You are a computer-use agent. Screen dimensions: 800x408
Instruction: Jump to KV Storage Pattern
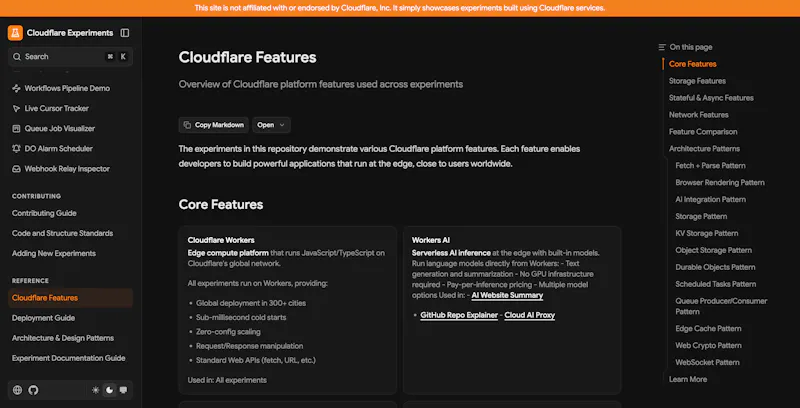point(707,233)
